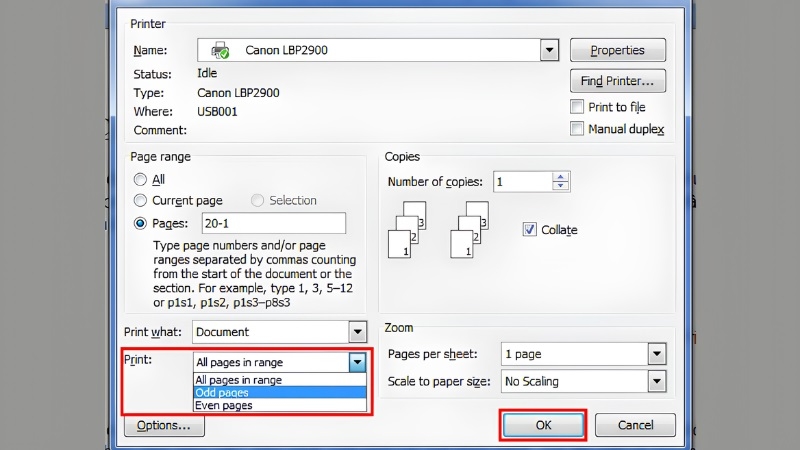Open the Pages per sheet dropdown
This screenshot has height=450, width=800.
(657, 354)
